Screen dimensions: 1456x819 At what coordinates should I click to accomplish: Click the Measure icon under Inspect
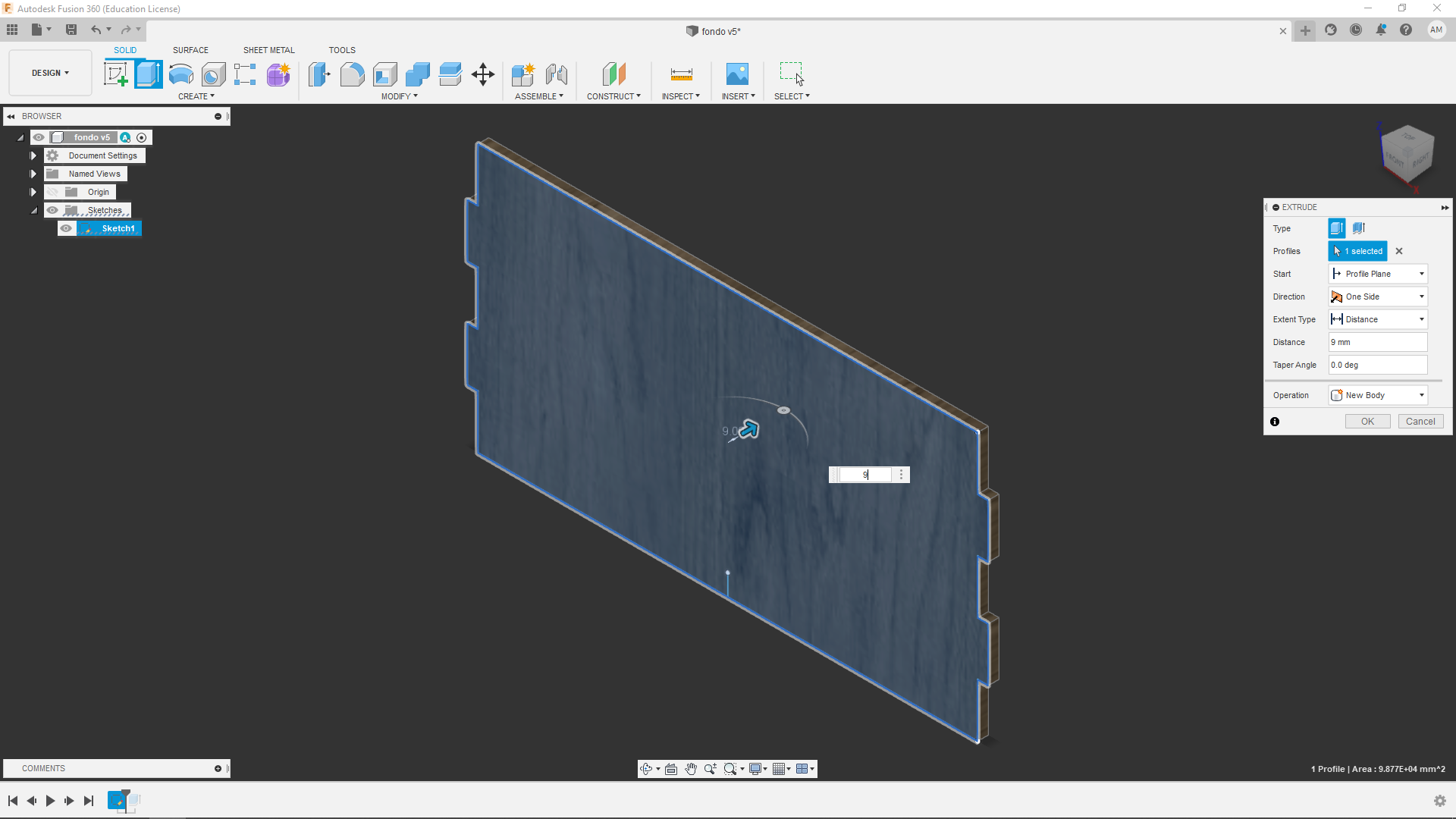tap(681, 74)
